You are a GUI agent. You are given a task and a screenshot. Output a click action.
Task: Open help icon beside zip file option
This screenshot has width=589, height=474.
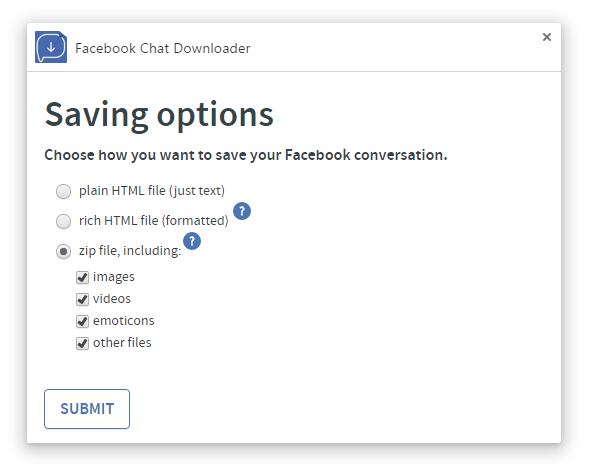click(192, 241)
